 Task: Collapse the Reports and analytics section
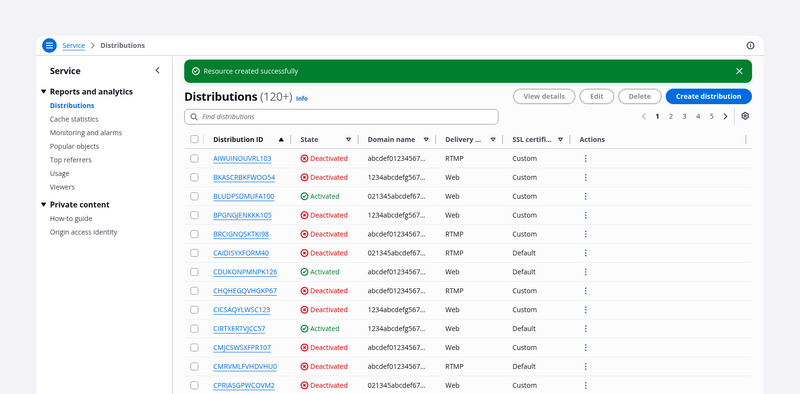click(43, 92)
